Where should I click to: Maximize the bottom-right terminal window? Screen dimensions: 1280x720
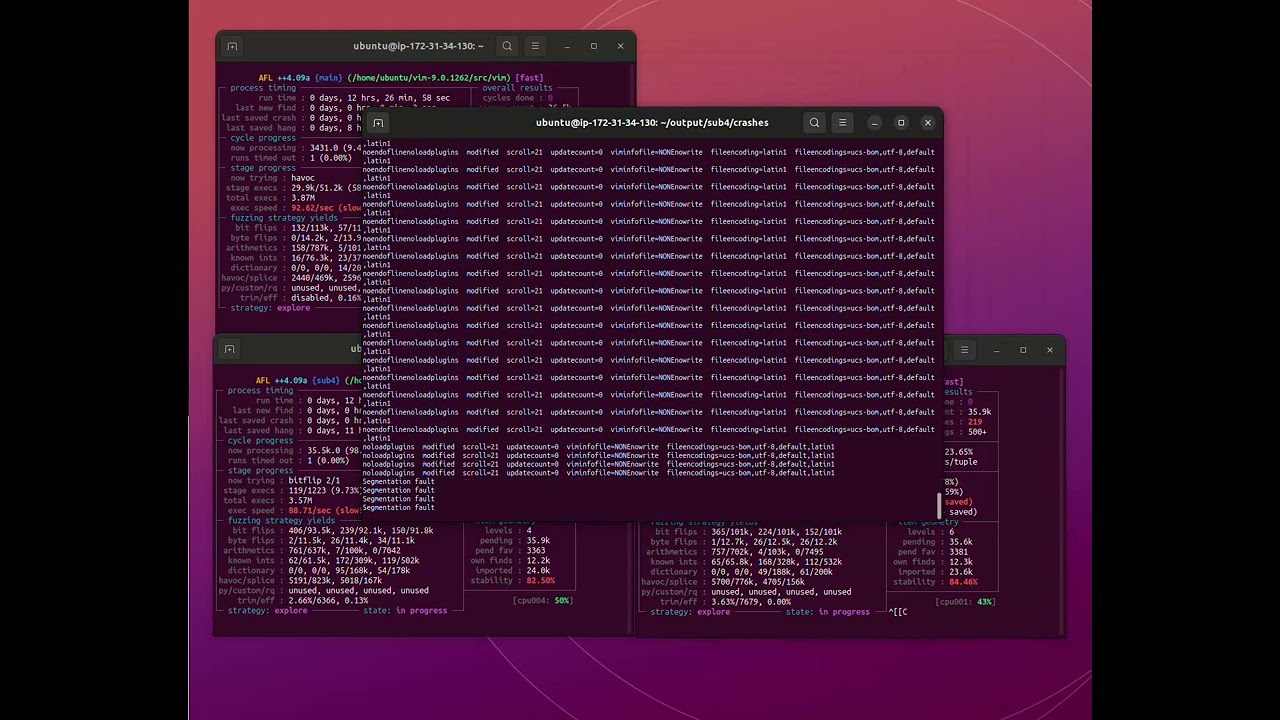[1023, 350]
